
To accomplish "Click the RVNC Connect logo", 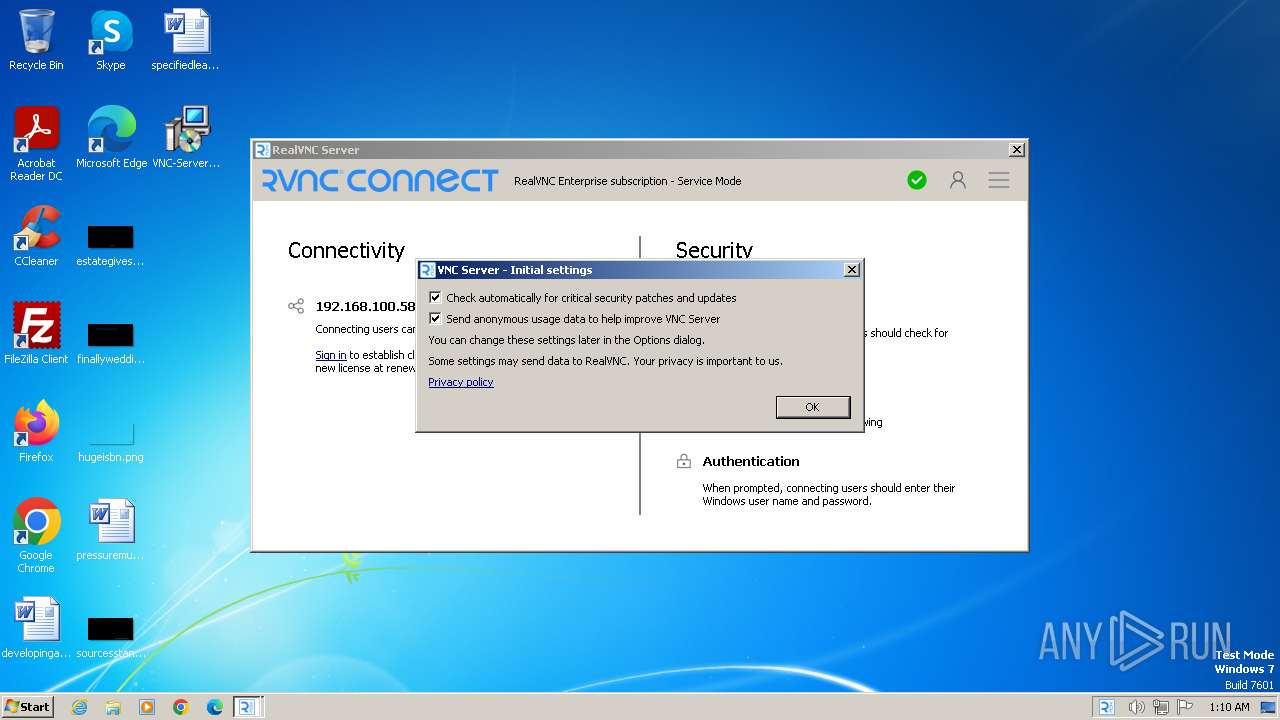I will tap(380, 180).
